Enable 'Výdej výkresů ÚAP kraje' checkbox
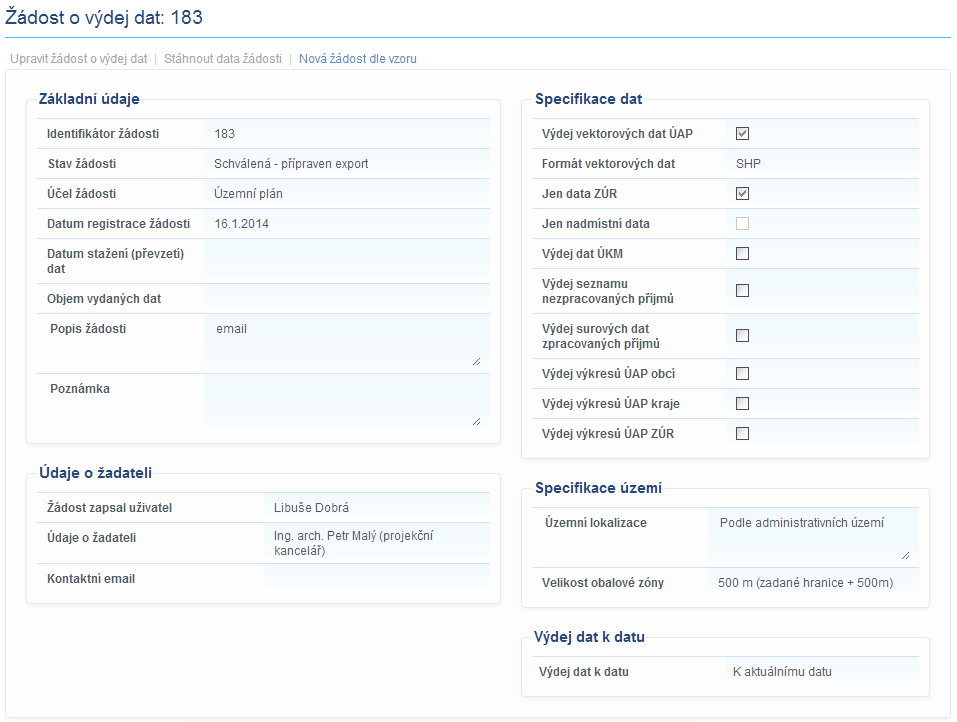957x722 pixels. 742,404
